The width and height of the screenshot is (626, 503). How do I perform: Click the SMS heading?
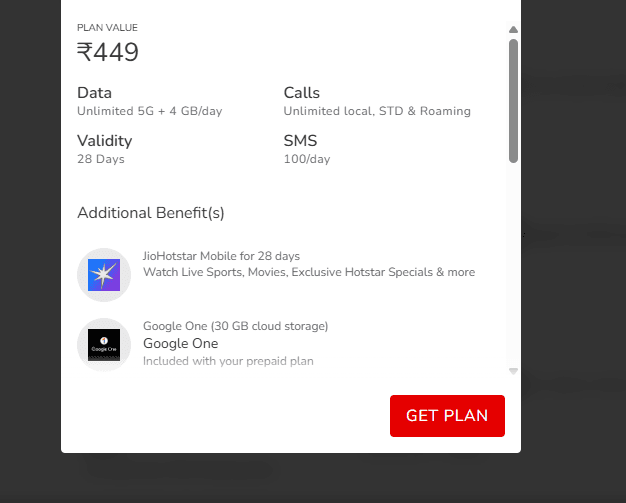click(x=299, y=141)
